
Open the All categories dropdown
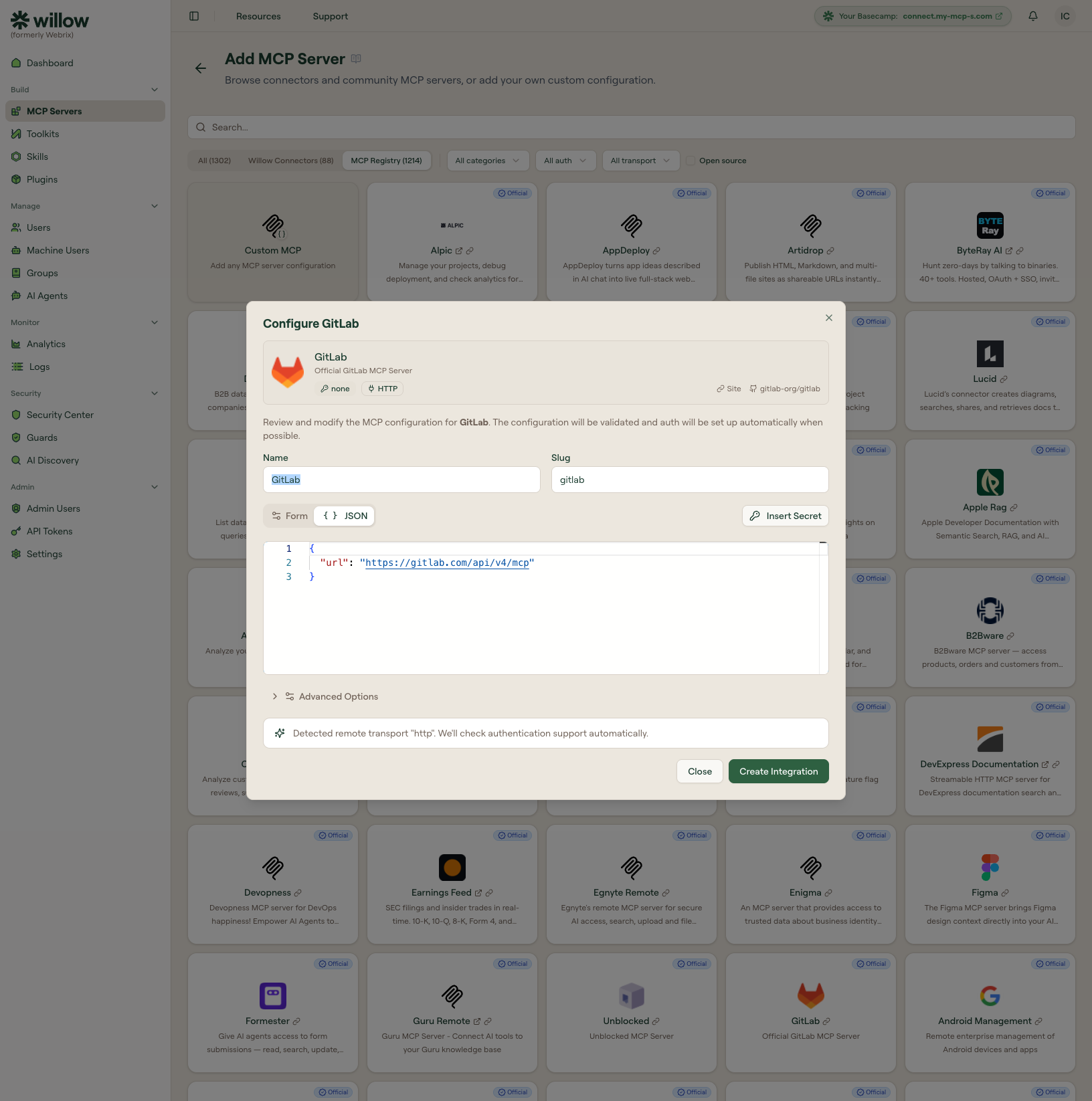(x=488, y=161)
